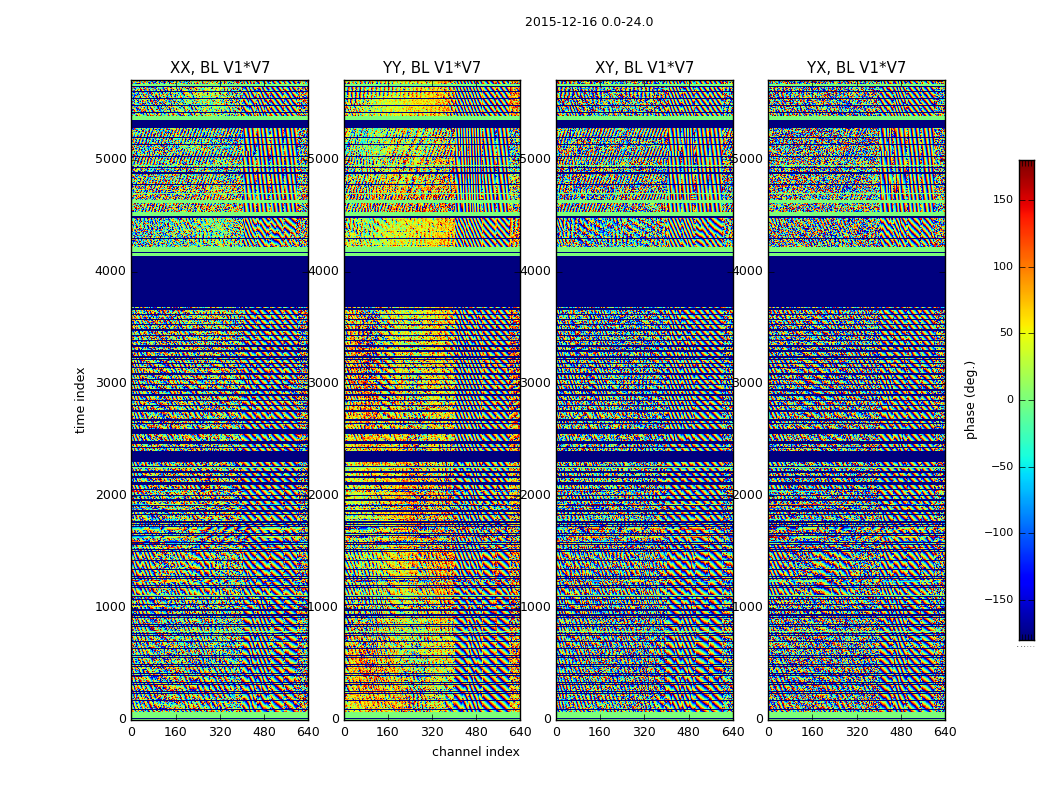This screenshot has width=1050, height=800.
Task: Click colorbar tick label '−150'
Action: tap(998, 599)
